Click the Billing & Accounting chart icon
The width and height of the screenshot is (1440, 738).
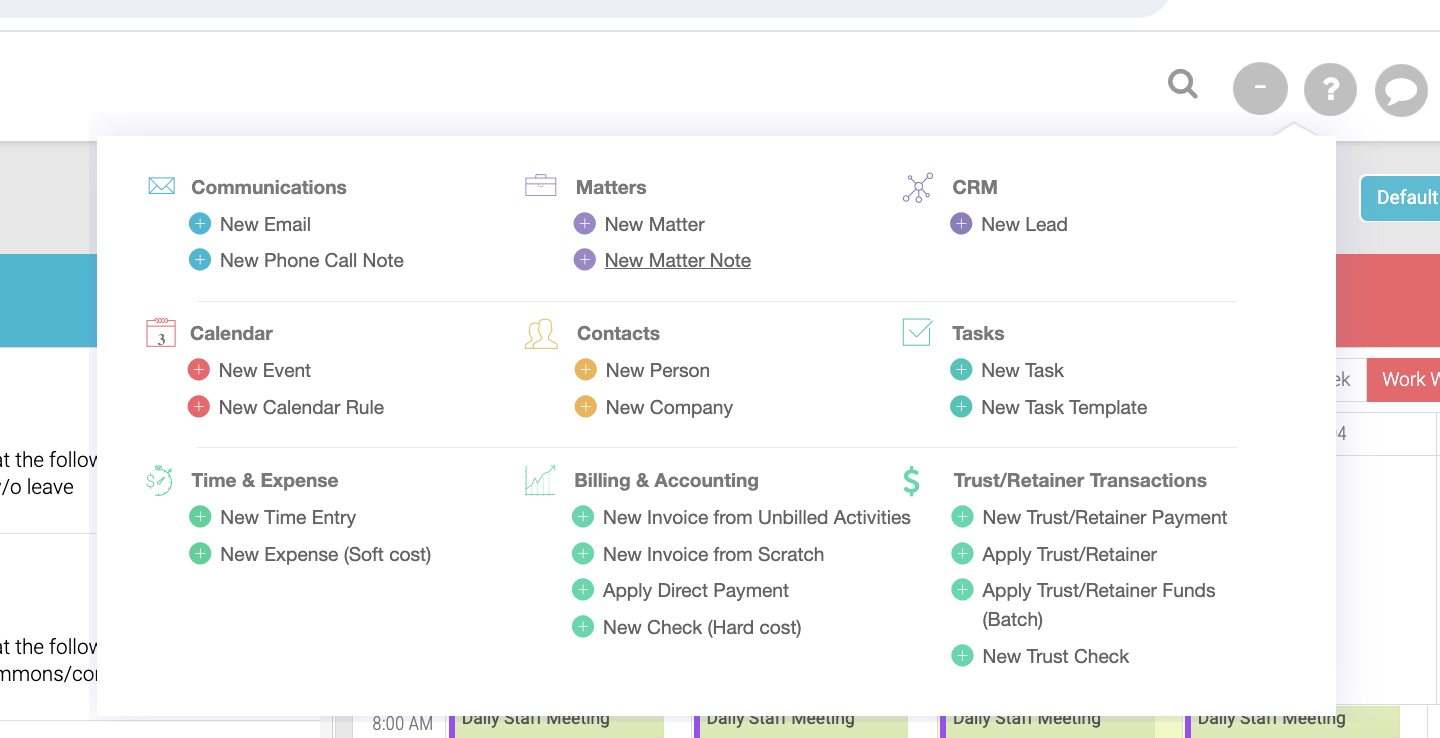click(x=540, y=480)
